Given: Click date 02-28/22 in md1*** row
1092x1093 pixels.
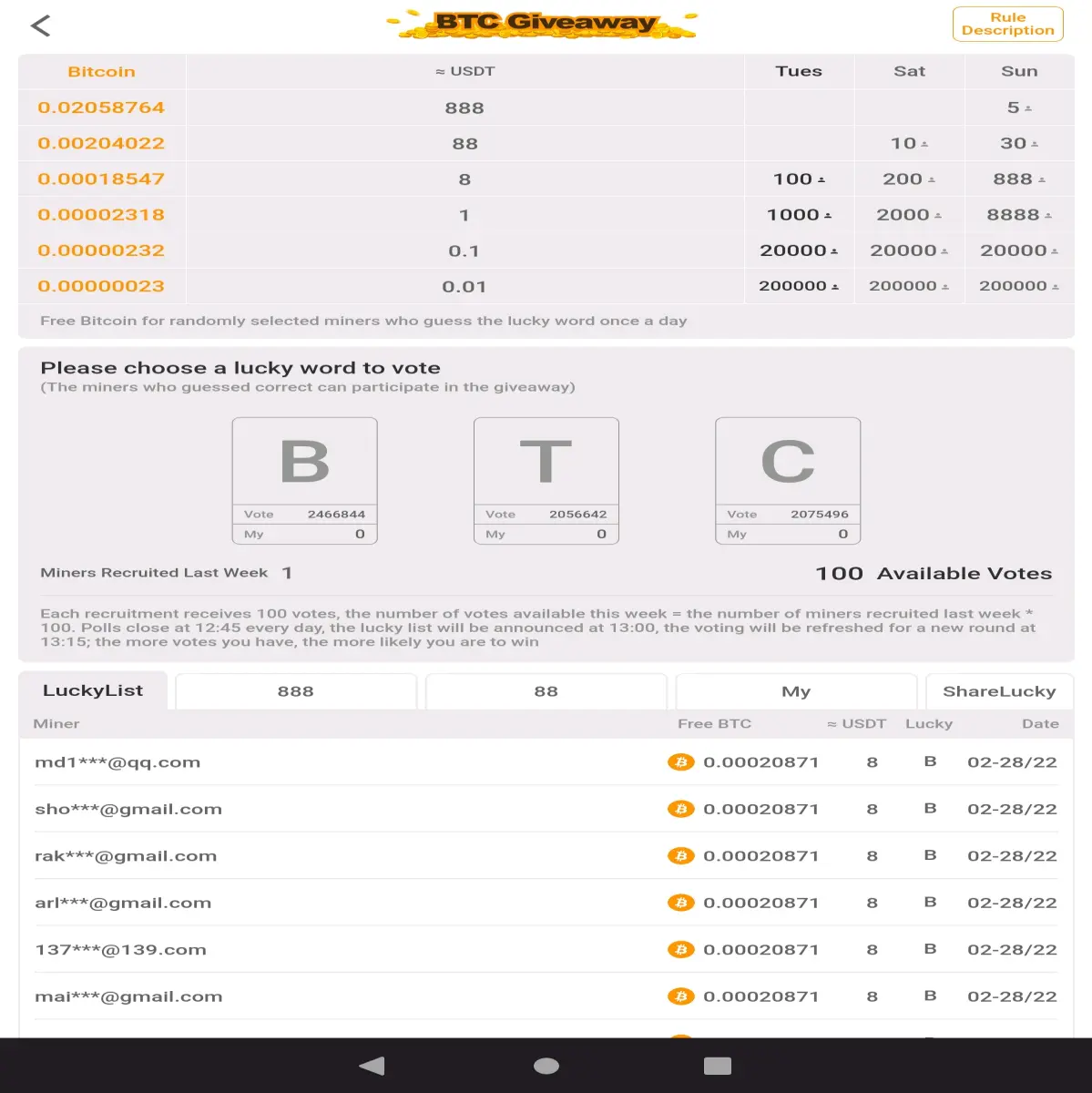Looking at the screenshot, I should point(1012,762).
